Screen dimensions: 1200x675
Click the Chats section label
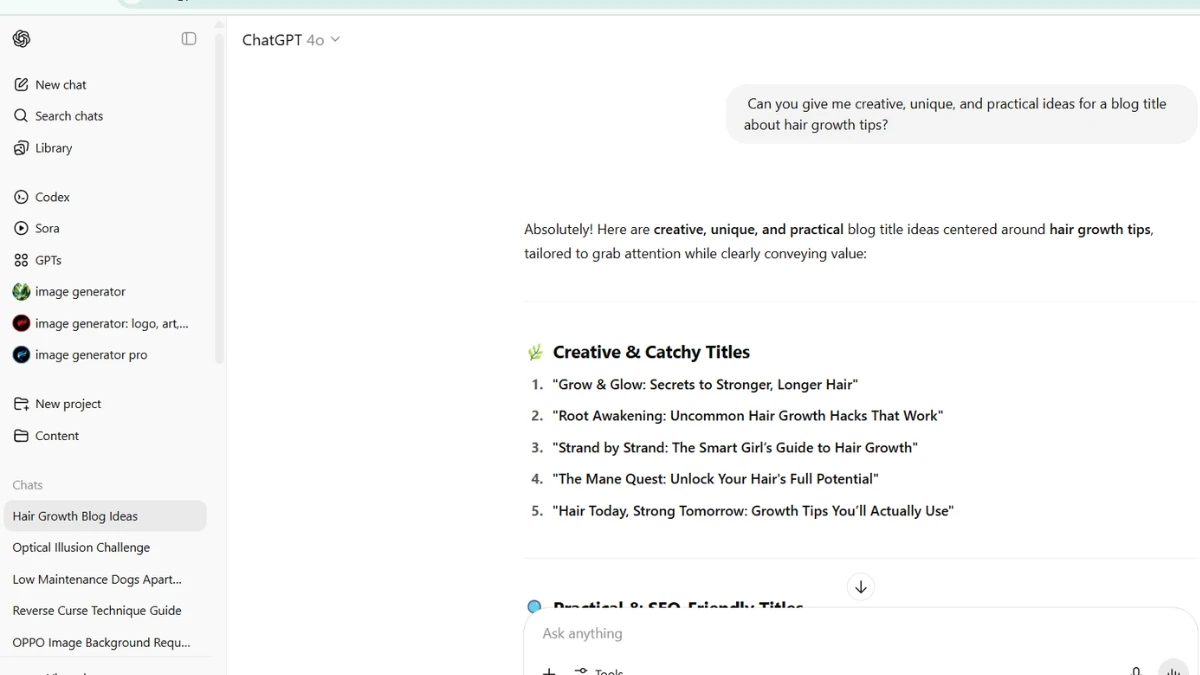tap(28, 485)
